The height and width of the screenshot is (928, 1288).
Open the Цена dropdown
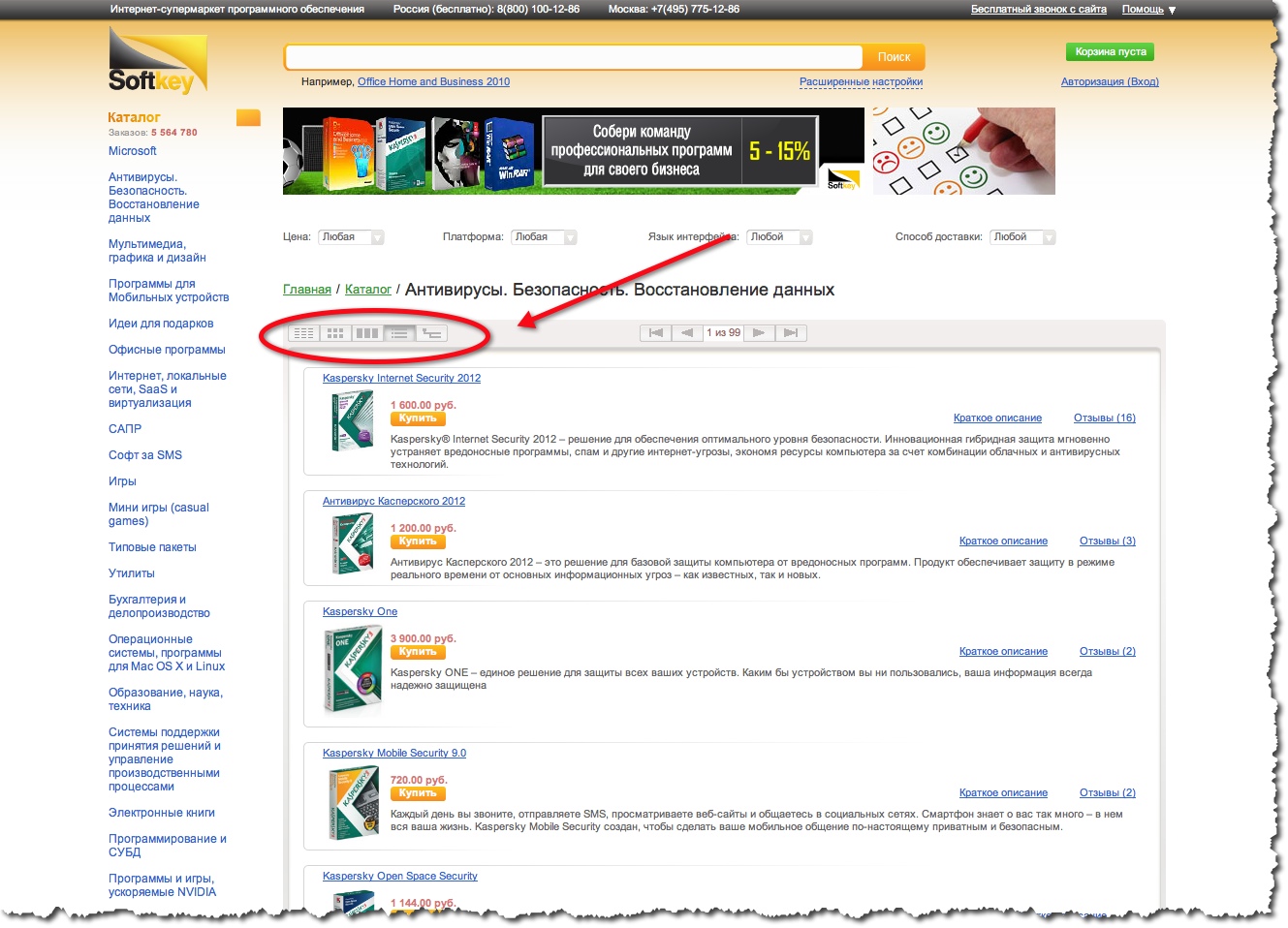coord(353,237)
